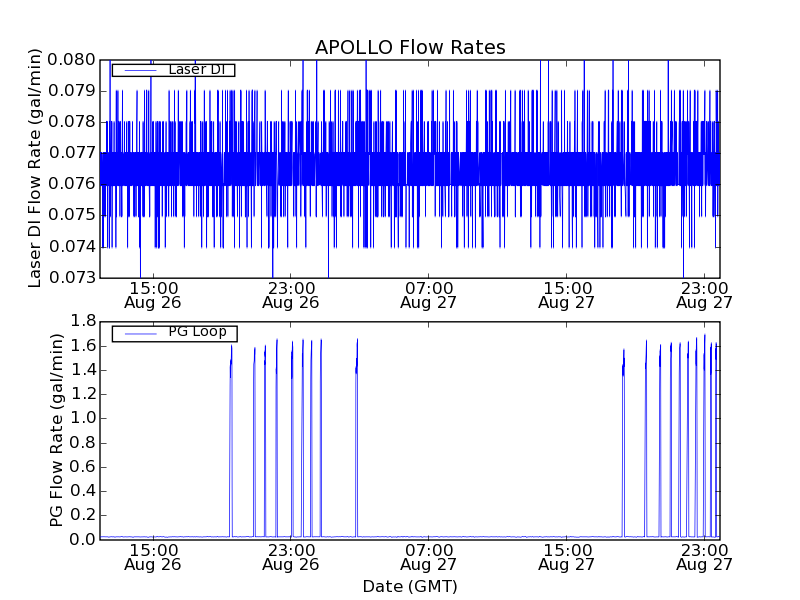The image size is (800, 600).
Task: Click the 1.6 tick label
Action: click(83, 346)
